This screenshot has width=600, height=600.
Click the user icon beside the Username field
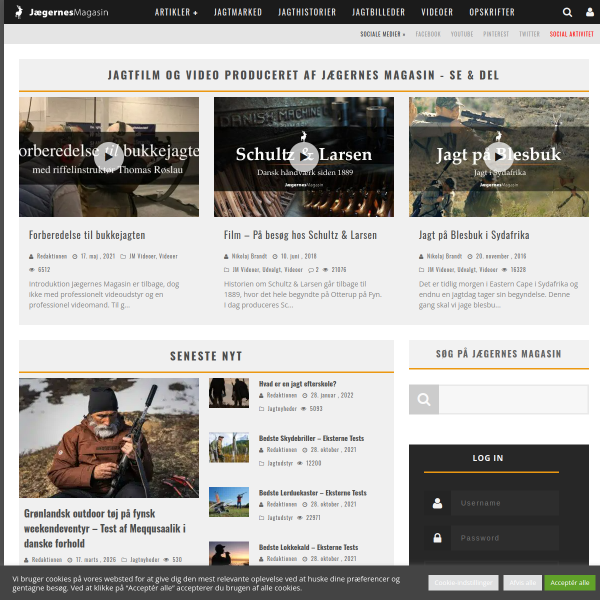437,503
